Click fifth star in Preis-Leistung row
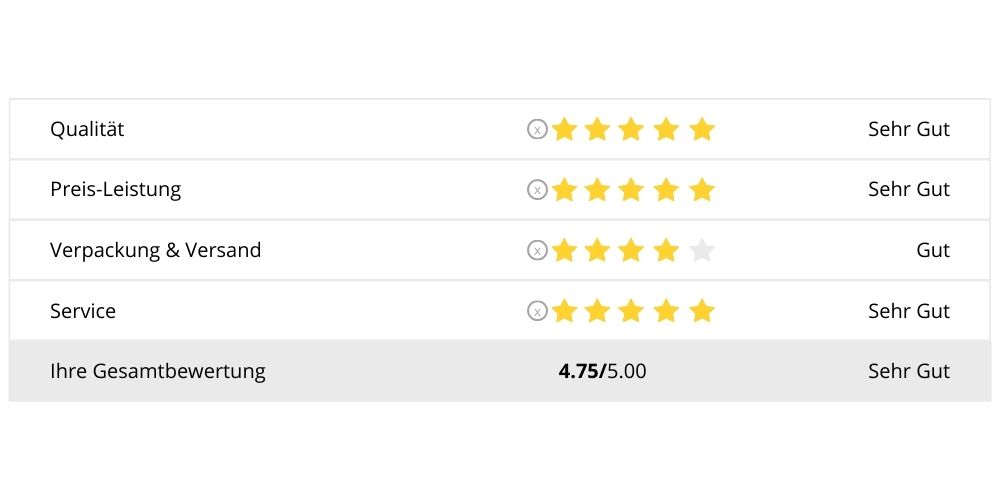Image resolution: width=1000 pixels, height=500 pixels. 702,189
